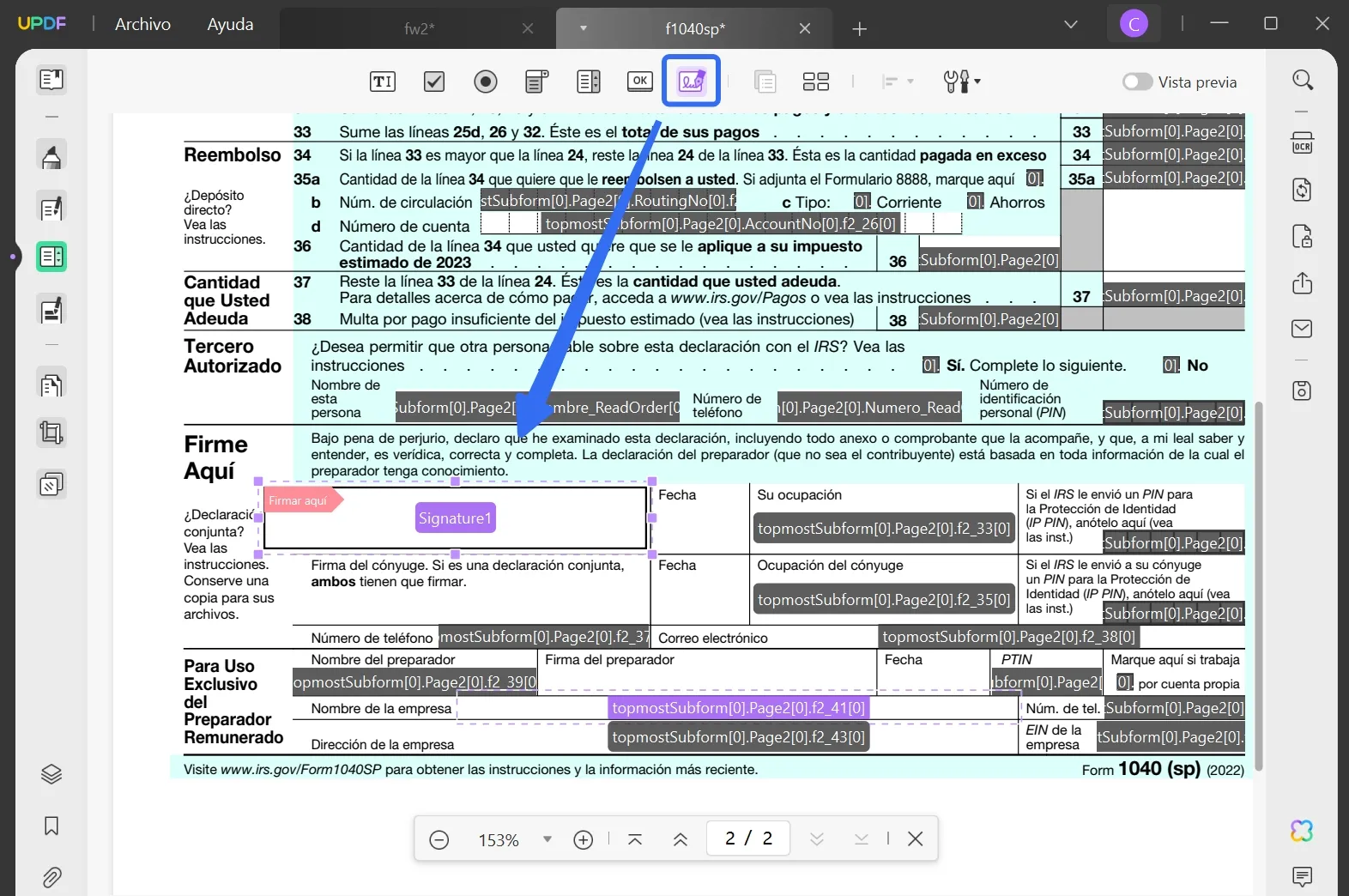1349x896 pixels.
Task: Open the Fill and Sign mode icon
Action: pyautogui.click(x=51, y=310)
